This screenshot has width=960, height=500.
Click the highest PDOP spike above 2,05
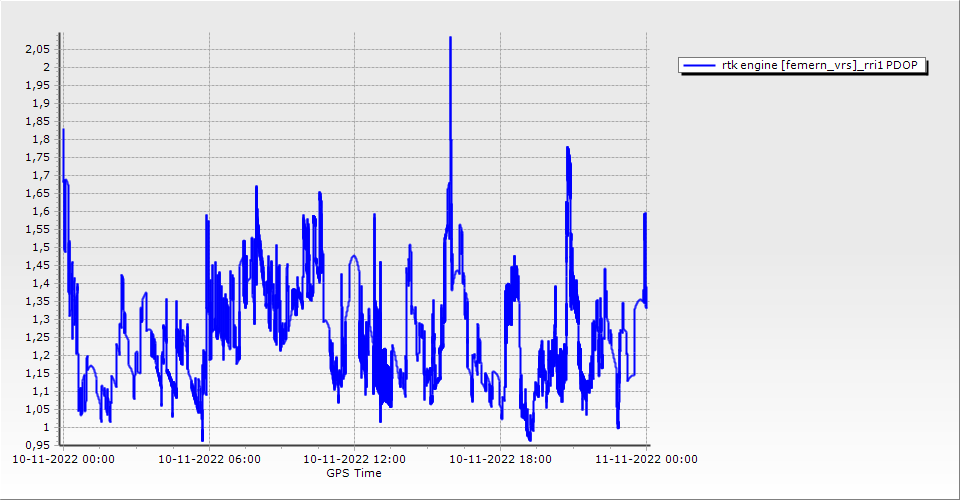point(450,40)
